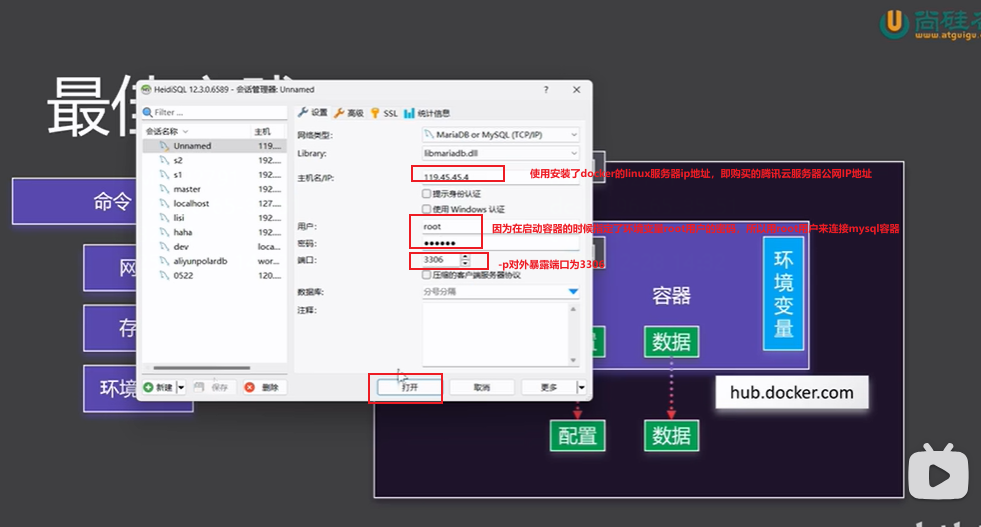Click the 容器 label on the slide
Screen dimensions: 981x527
(671, 295)
